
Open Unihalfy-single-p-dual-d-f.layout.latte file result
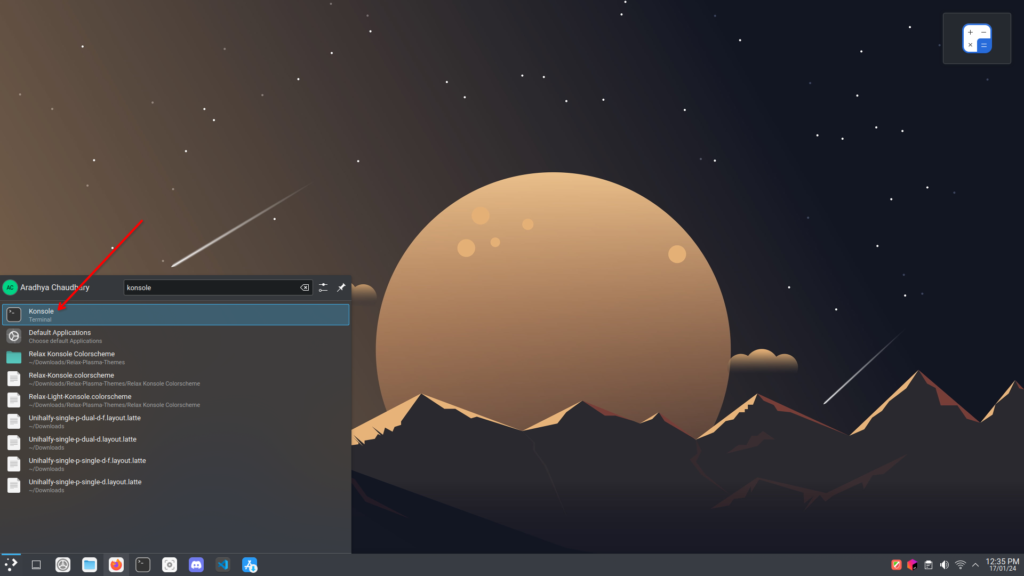click(176, 421)
